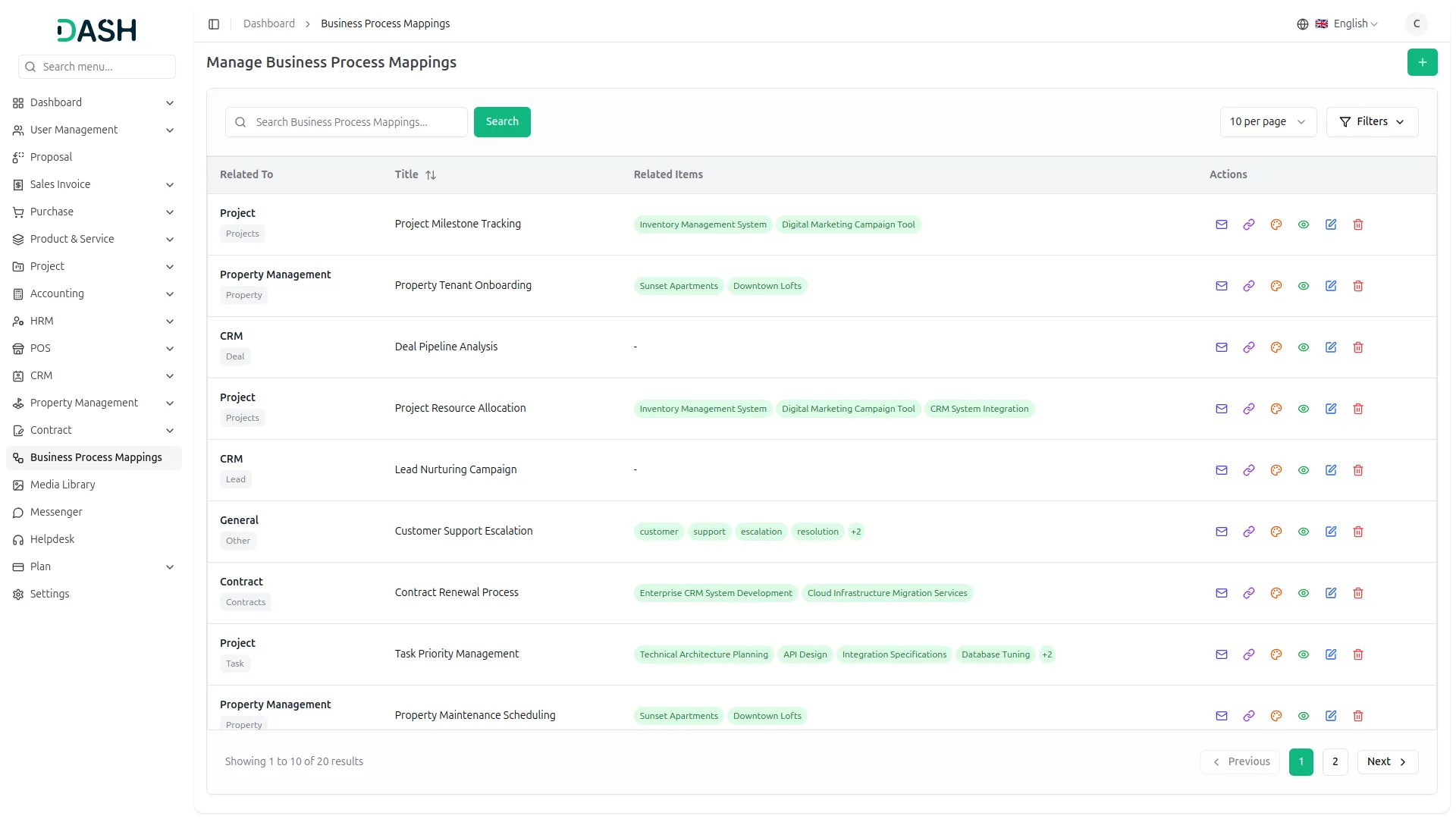Add a new business process mapping
Screen dimensions: 1456x819
(1421, 62)
